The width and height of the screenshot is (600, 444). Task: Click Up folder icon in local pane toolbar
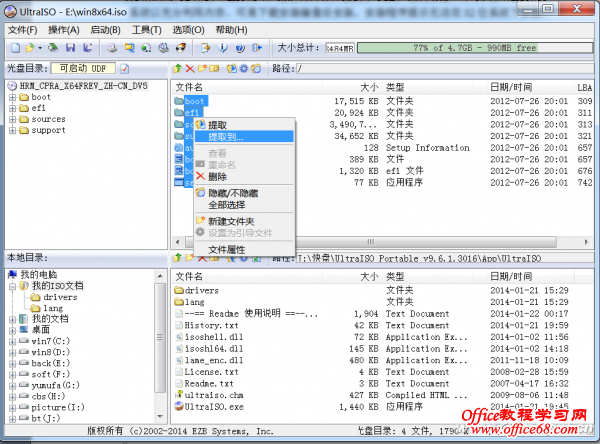(x=177, y=258)
